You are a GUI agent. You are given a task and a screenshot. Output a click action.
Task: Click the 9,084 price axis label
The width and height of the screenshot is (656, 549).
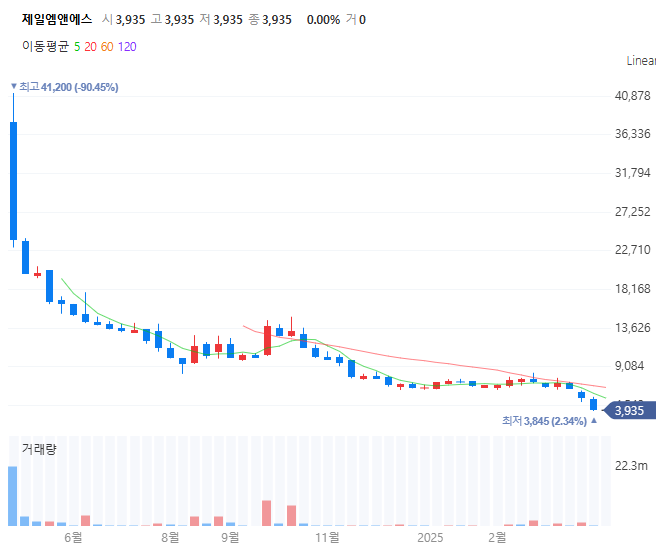point(629,366)
